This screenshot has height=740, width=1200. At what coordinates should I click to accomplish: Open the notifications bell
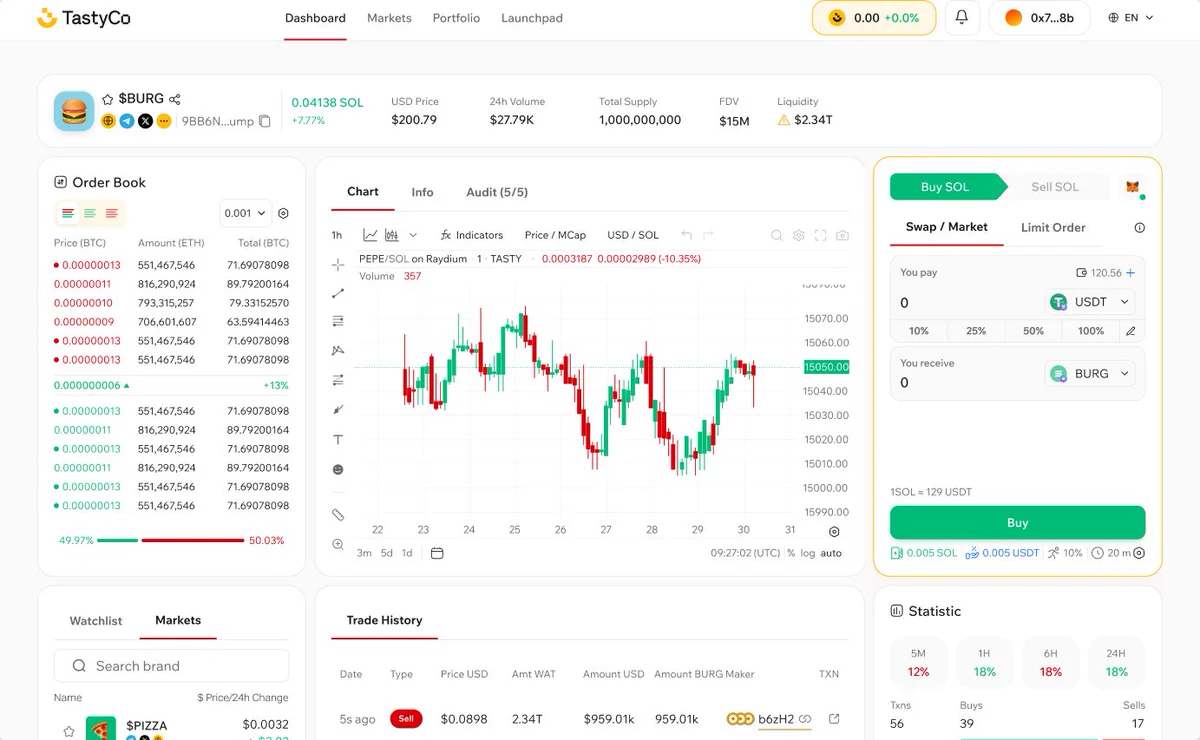tap(962, 18)
